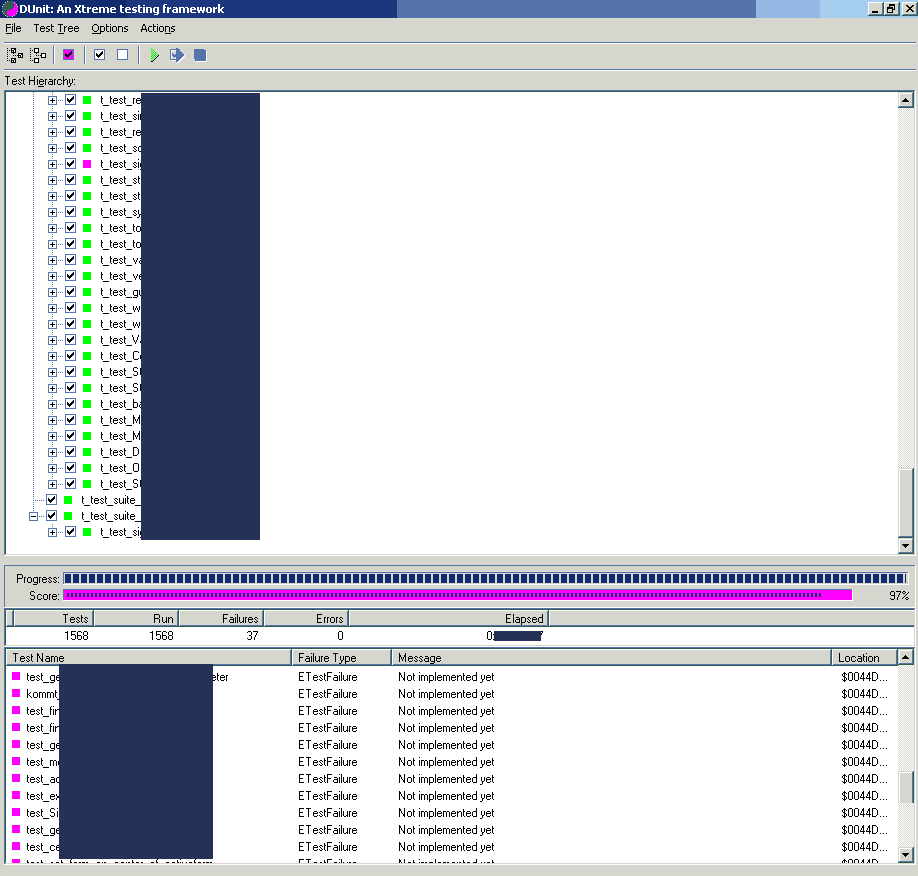Click the Select All tests toolbar icon
918x876 pixels.
15,55
